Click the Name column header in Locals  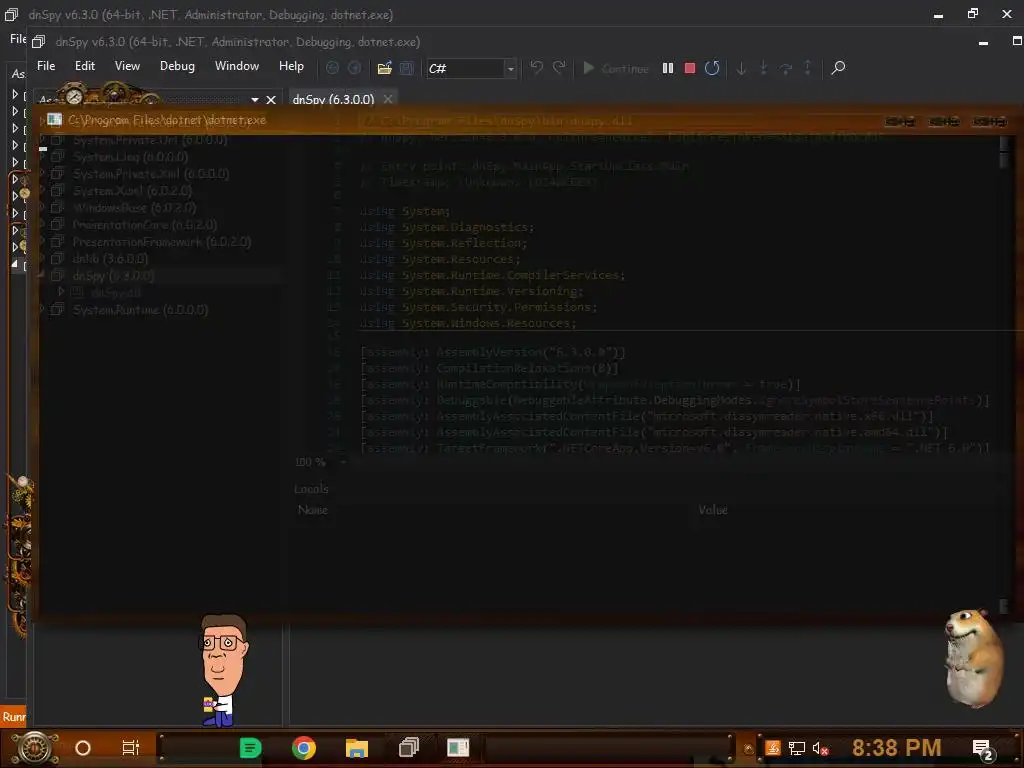[313, 509]
